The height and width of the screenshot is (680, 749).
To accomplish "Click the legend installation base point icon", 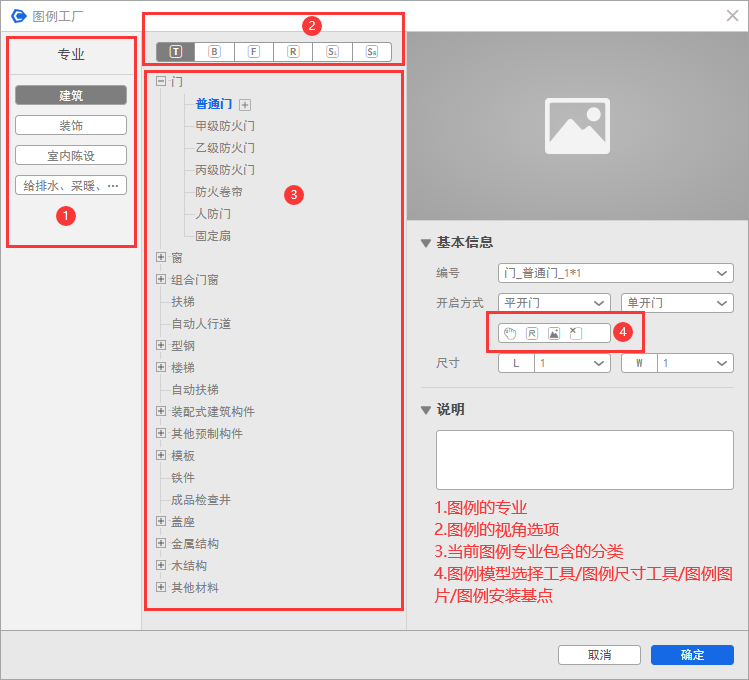I will tap(574, 333).
